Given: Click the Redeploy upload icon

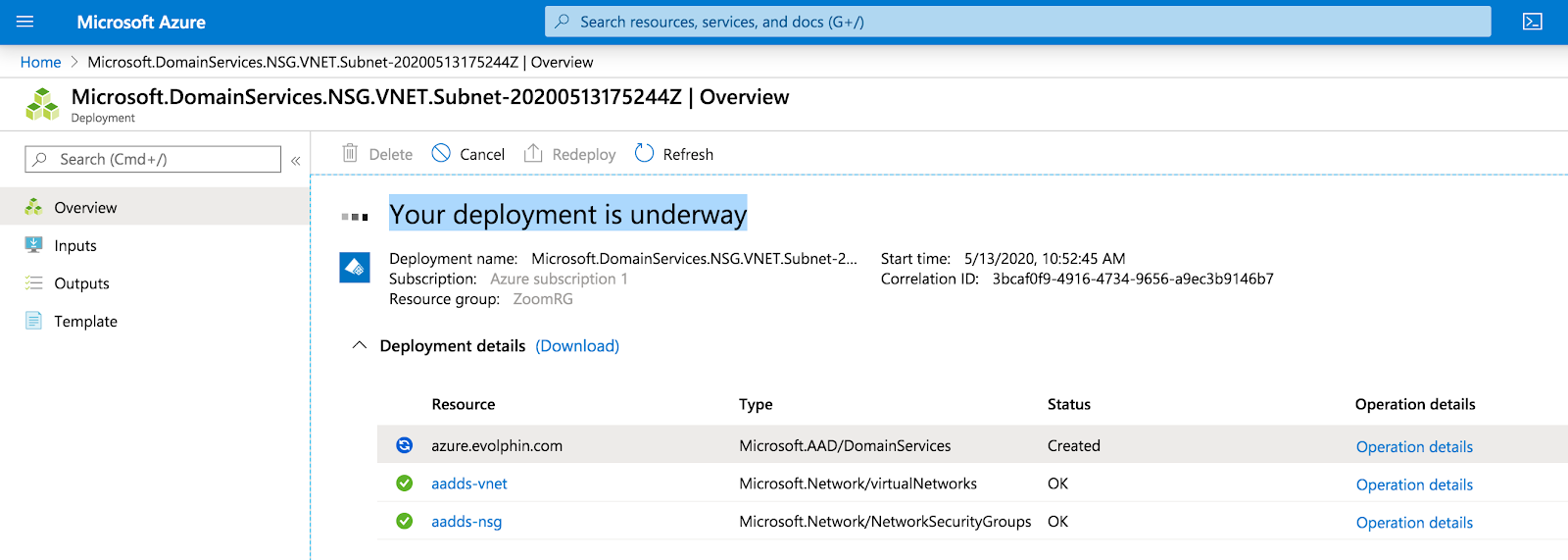Looking at the screenshot, I should click(533, 153).
